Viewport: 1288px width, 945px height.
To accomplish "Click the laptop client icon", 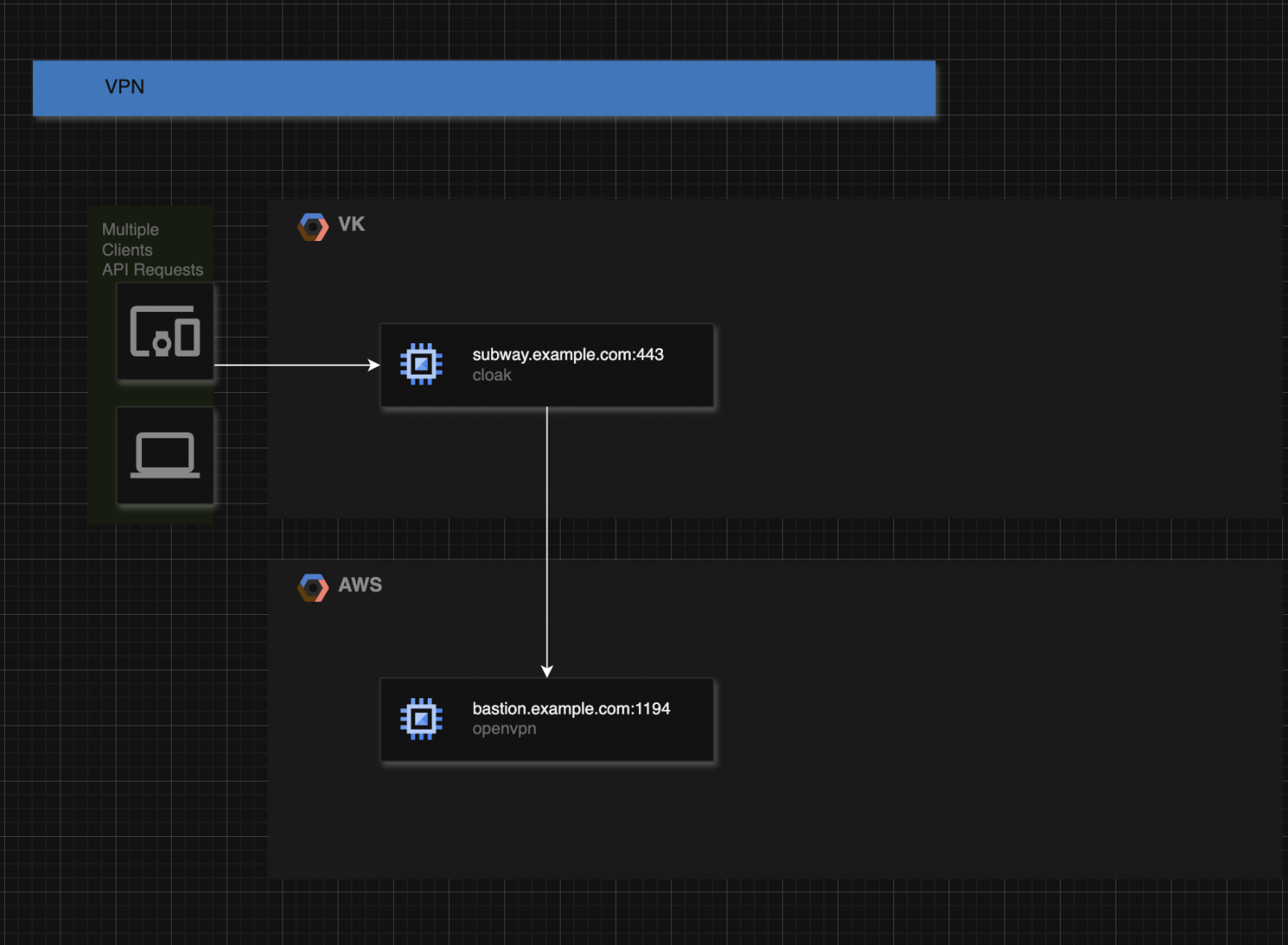I will (164, 455).
